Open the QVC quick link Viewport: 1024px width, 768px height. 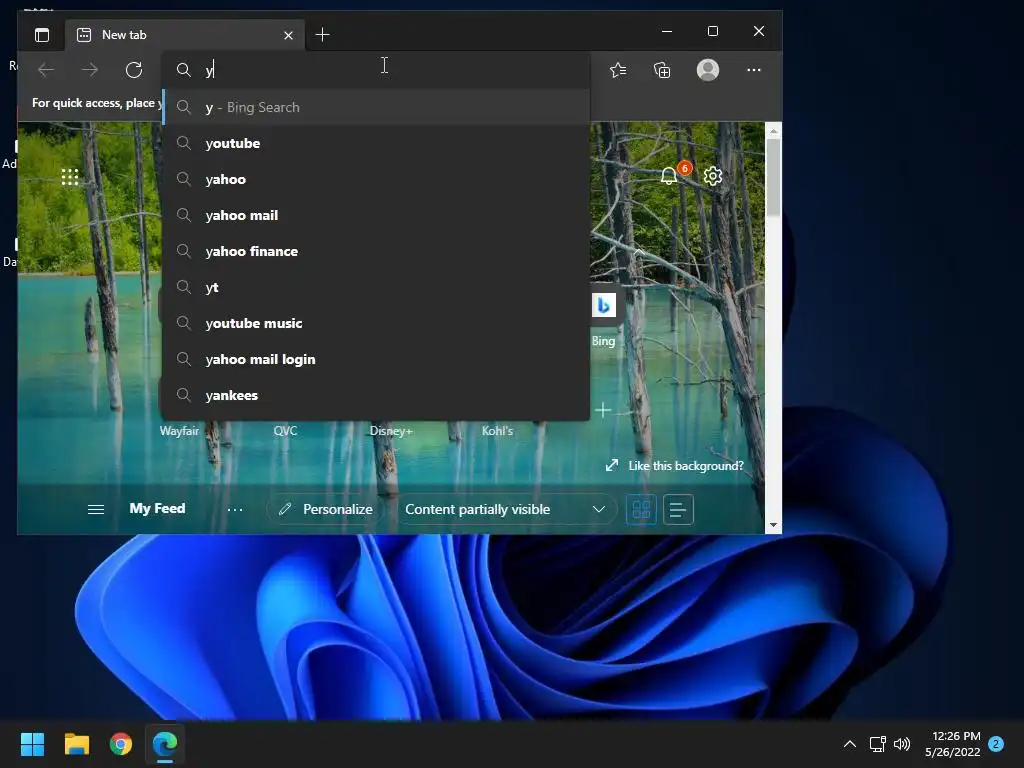(x=285, y=430)
